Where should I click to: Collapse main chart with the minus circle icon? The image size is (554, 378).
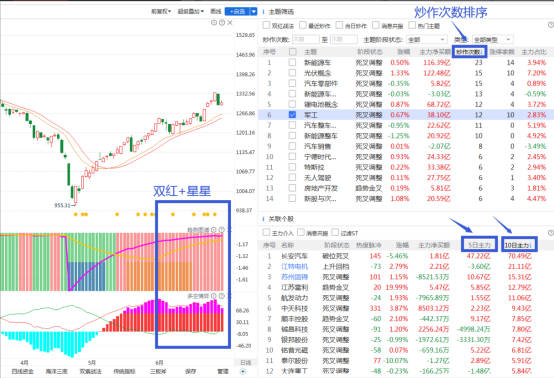coord(214,23)
